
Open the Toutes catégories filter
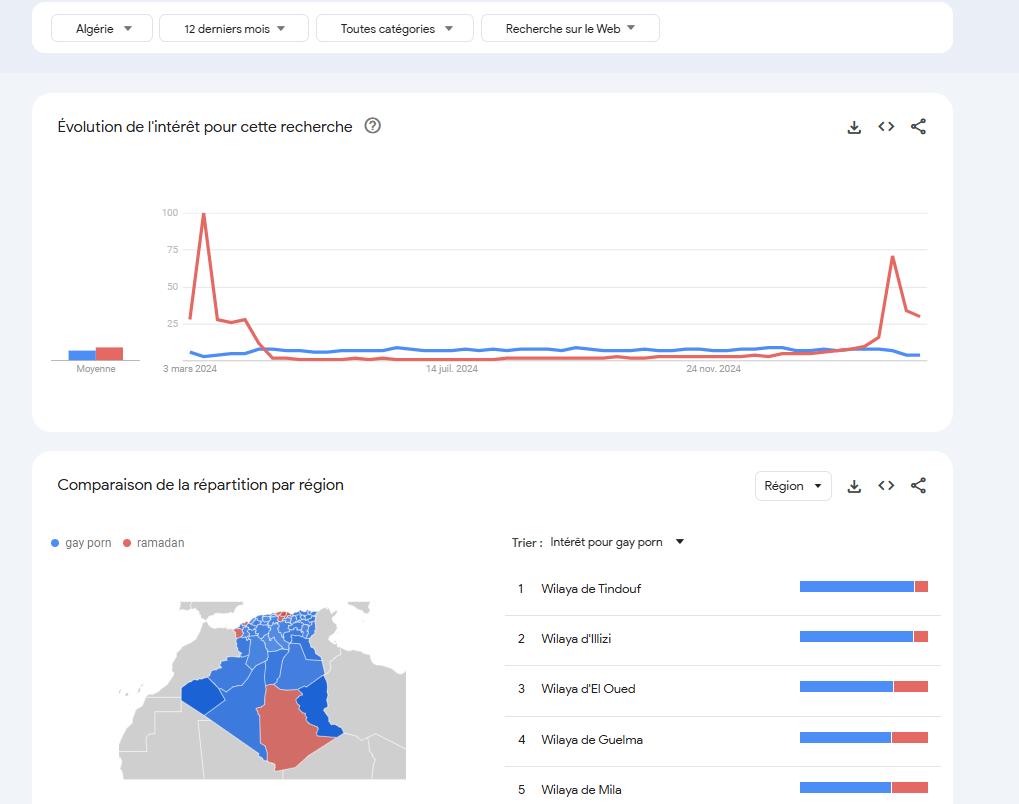(397, 29)
